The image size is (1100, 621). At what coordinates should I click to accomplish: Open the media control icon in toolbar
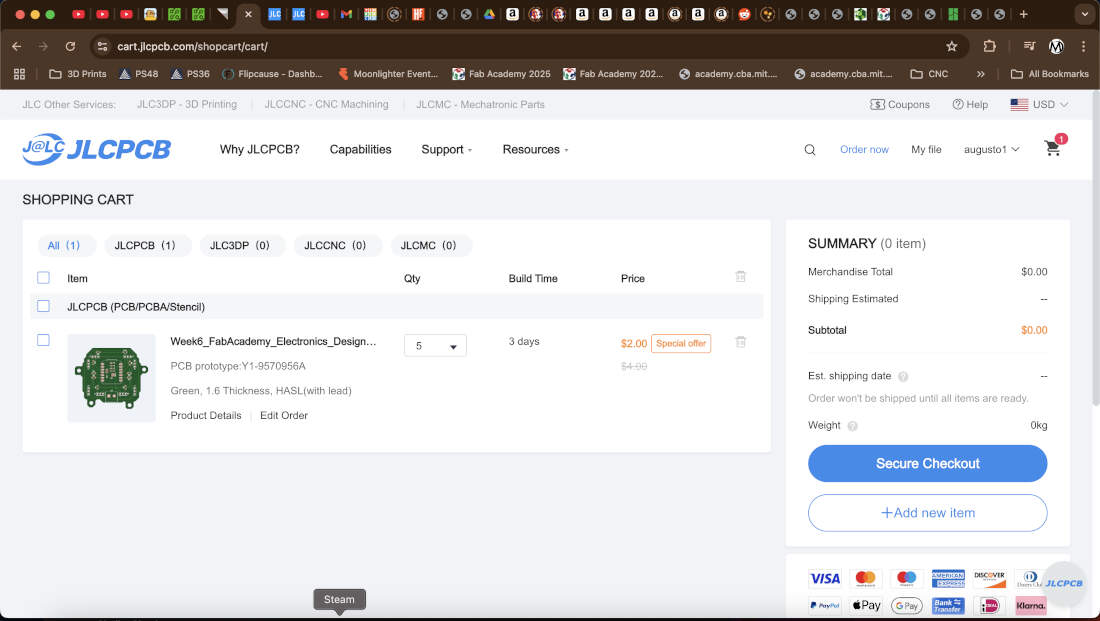[1029, 46]
